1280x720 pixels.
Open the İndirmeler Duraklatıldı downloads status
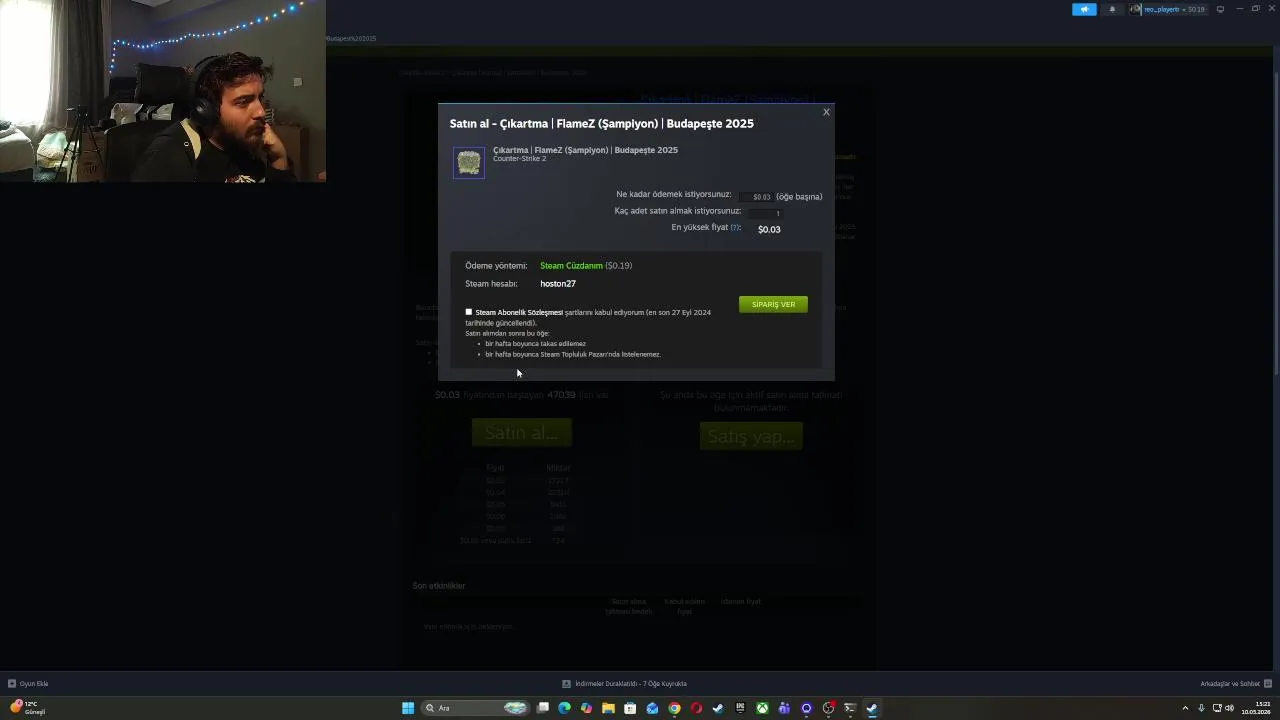point(624,684)
